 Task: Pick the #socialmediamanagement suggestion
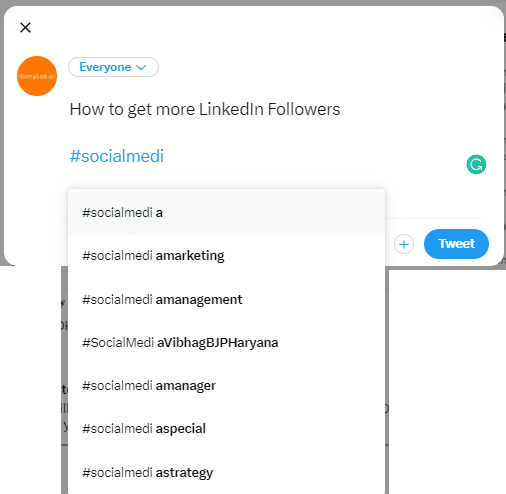coord(226,299)
